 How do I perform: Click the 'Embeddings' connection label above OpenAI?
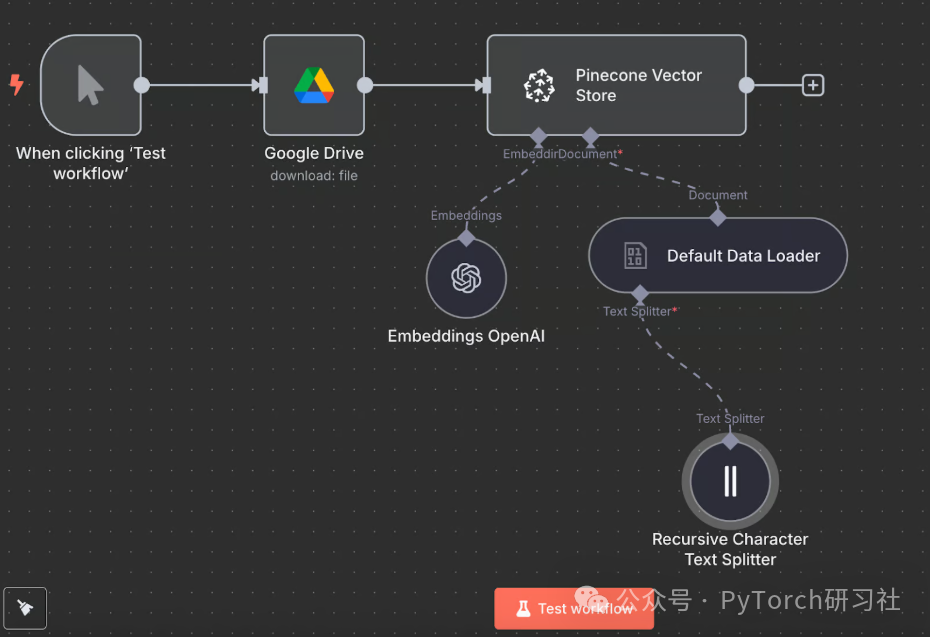tap(466, 215)
